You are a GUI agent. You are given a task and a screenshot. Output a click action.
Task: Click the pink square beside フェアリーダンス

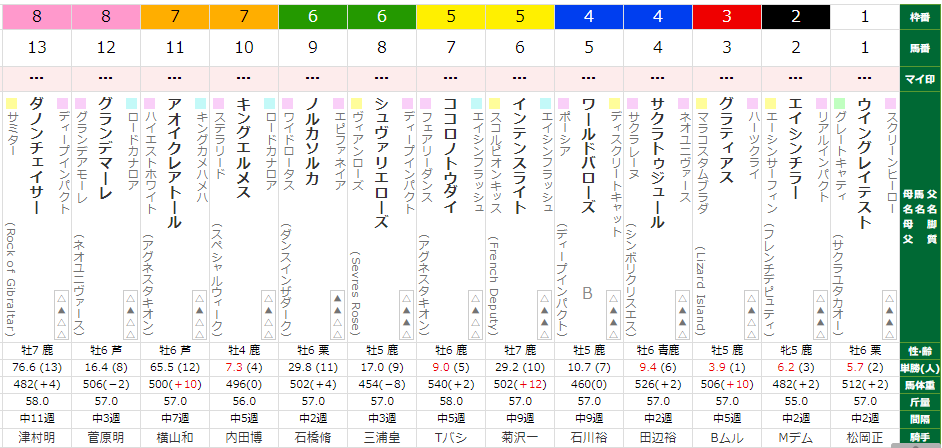(425, 103)
